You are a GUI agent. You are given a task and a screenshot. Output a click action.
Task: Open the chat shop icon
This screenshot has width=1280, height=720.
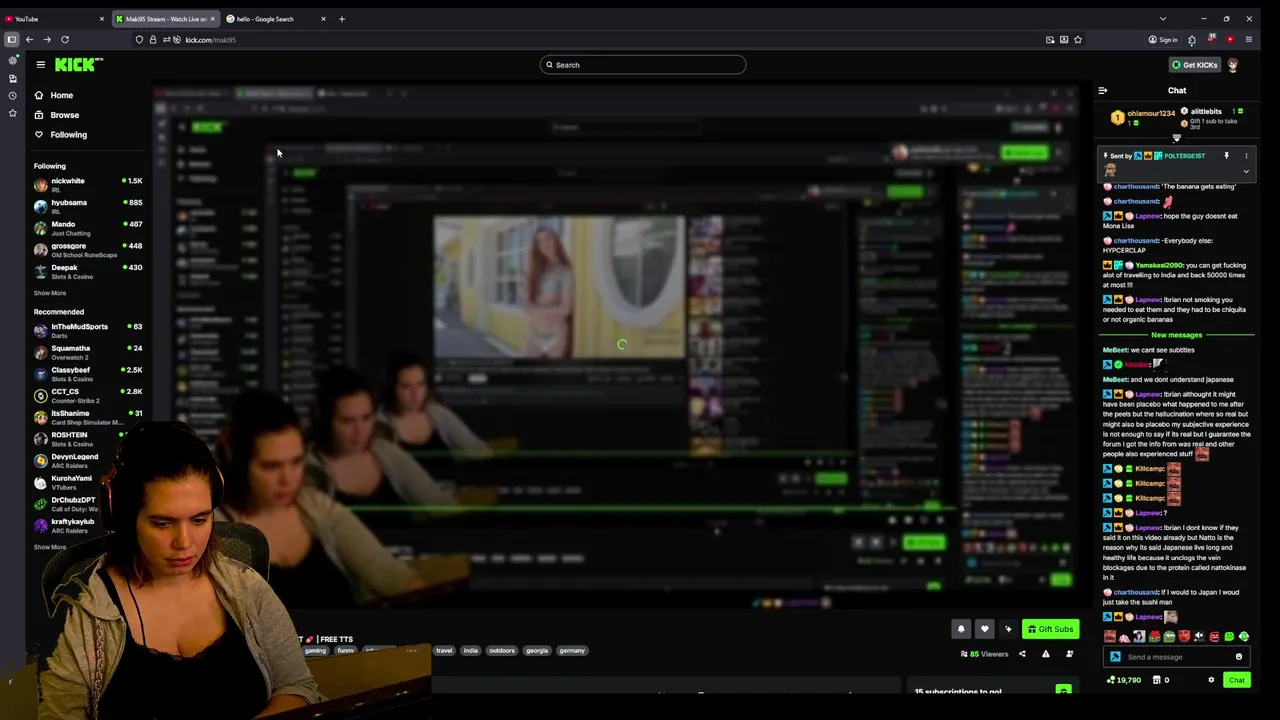[1157, 680]
